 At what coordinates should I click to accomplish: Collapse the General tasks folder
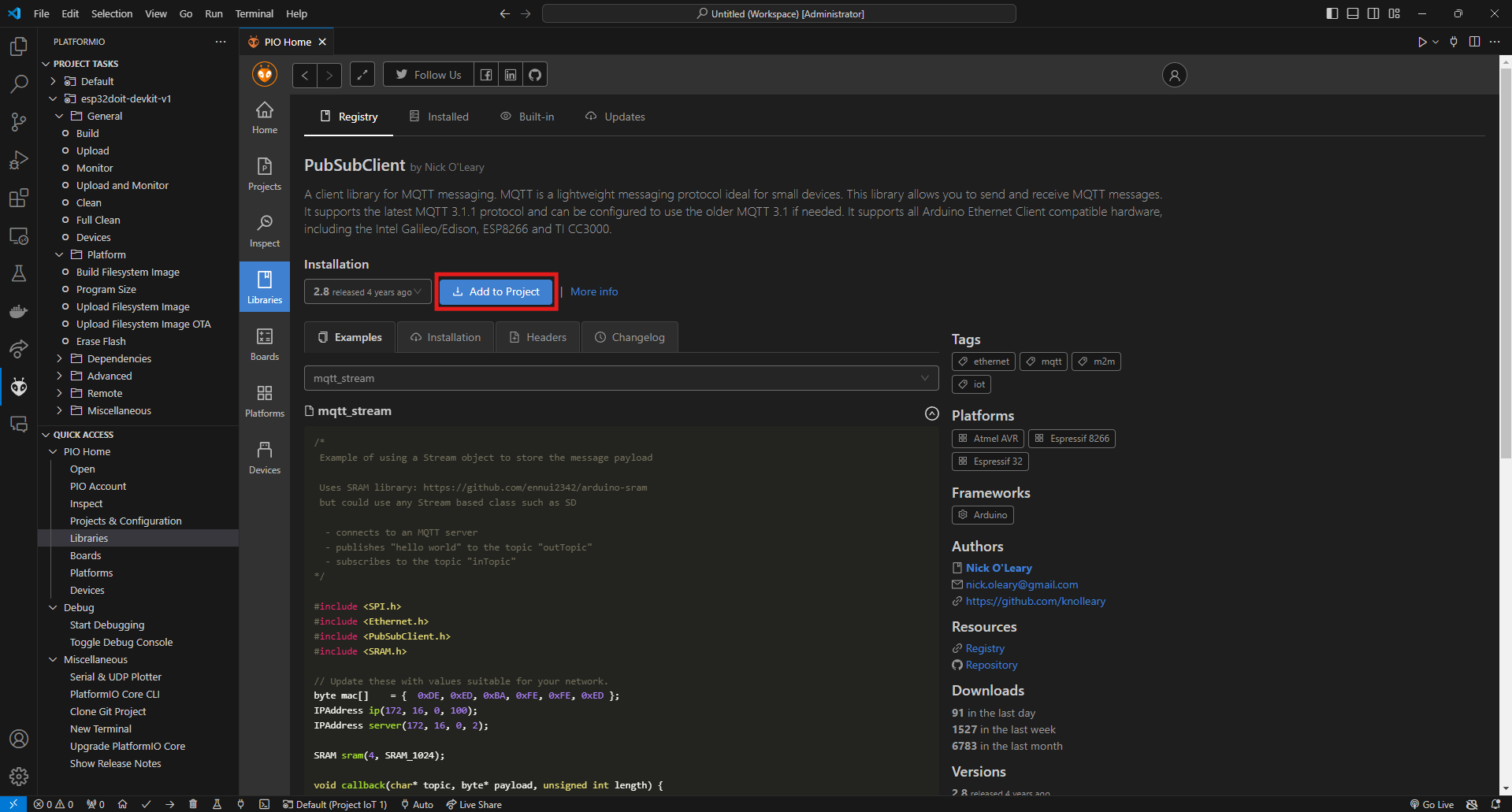click(x=59, y=116)
